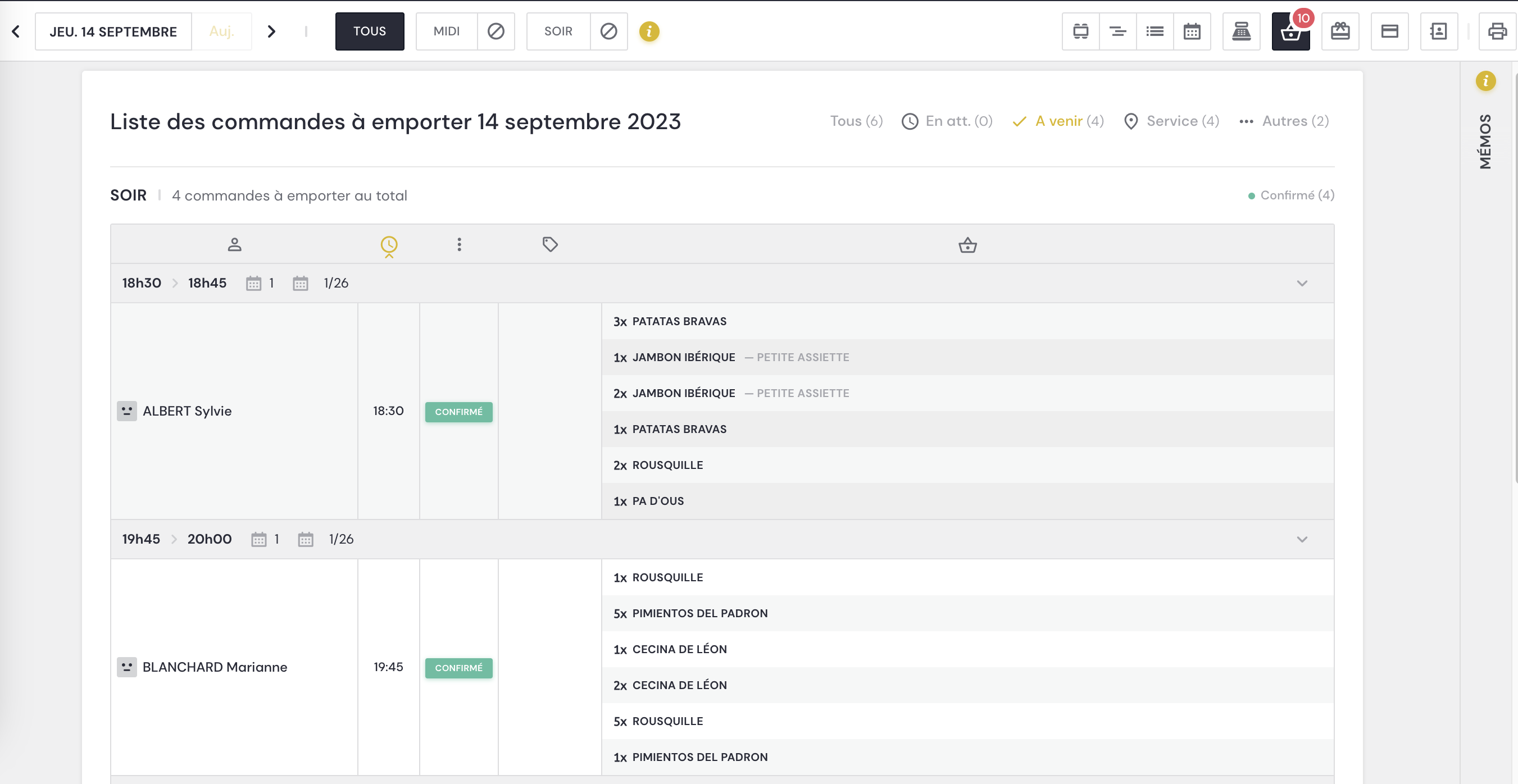Image resolution: width=1518 pixels, height=784 pixels.
Task: Open the takeaway basket with 10 notifications
Action: (1290, 31)
